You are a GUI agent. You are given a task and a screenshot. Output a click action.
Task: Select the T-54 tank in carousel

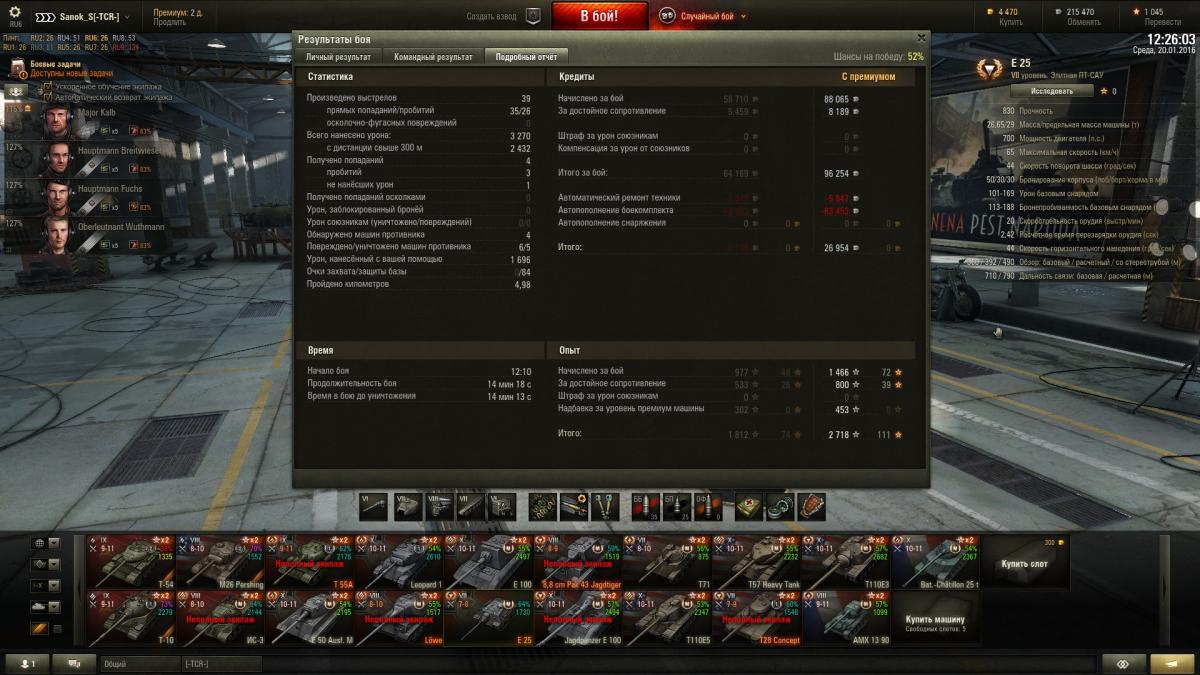(130, 562)
